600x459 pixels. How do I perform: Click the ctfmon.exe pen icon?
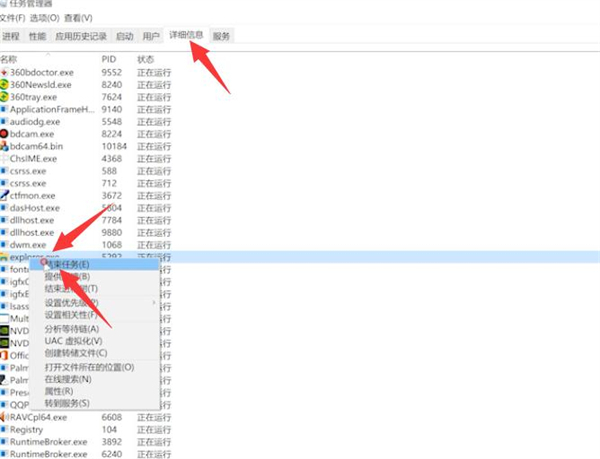4,195
